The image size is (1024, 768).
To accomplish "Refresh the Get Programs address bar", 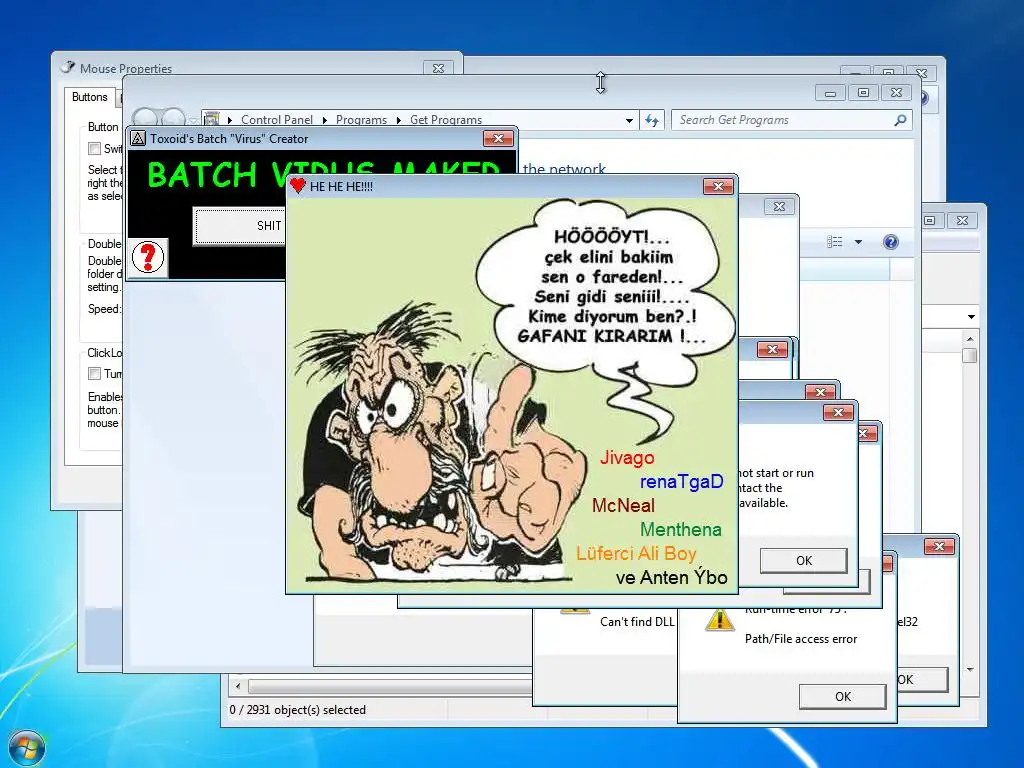I will pyautogui.click(x=652, y=120).
